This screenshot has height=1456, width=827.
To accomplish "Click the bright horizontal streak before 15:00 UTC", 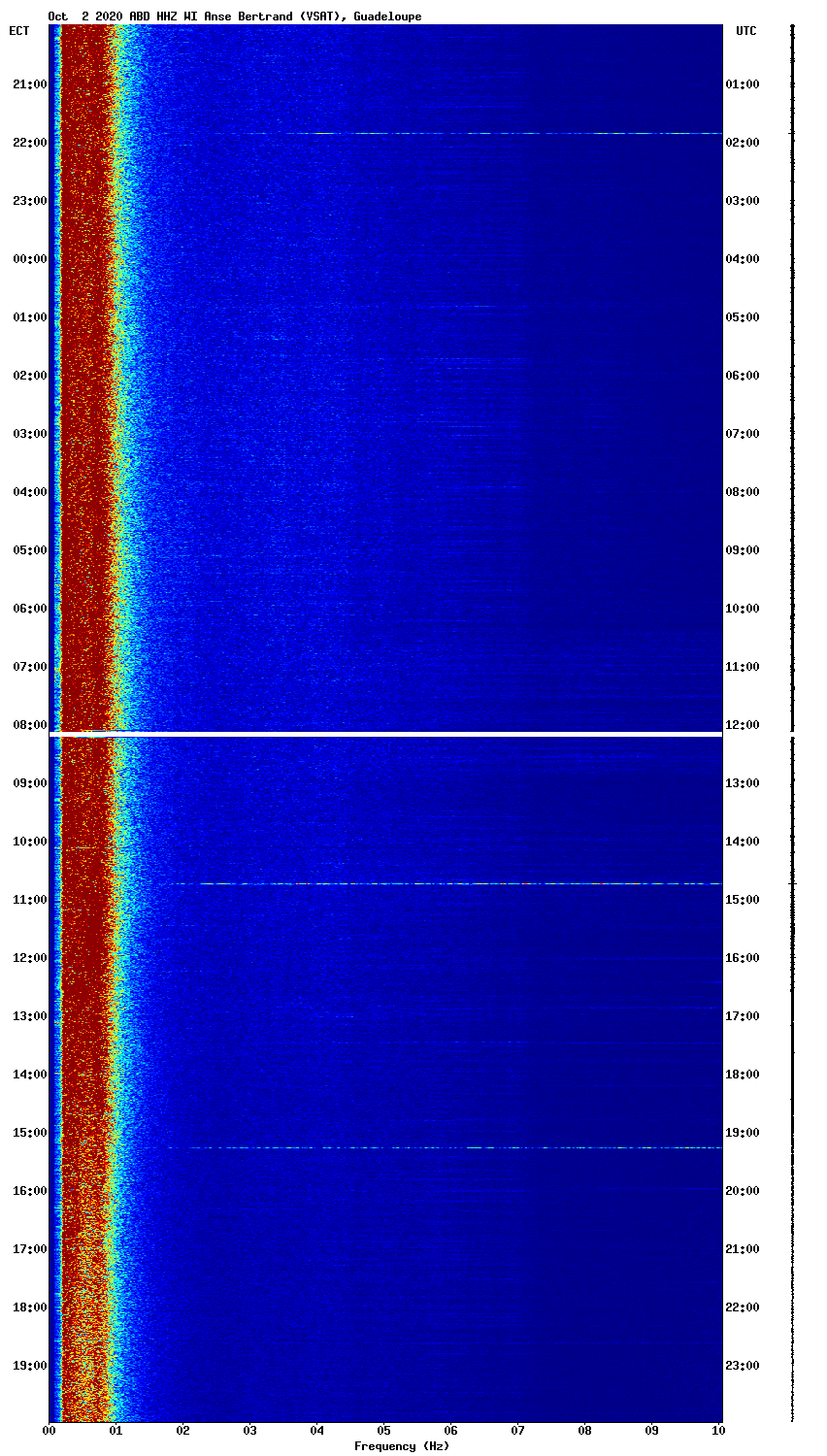I will pyautogui.click(x=447, y=883).
